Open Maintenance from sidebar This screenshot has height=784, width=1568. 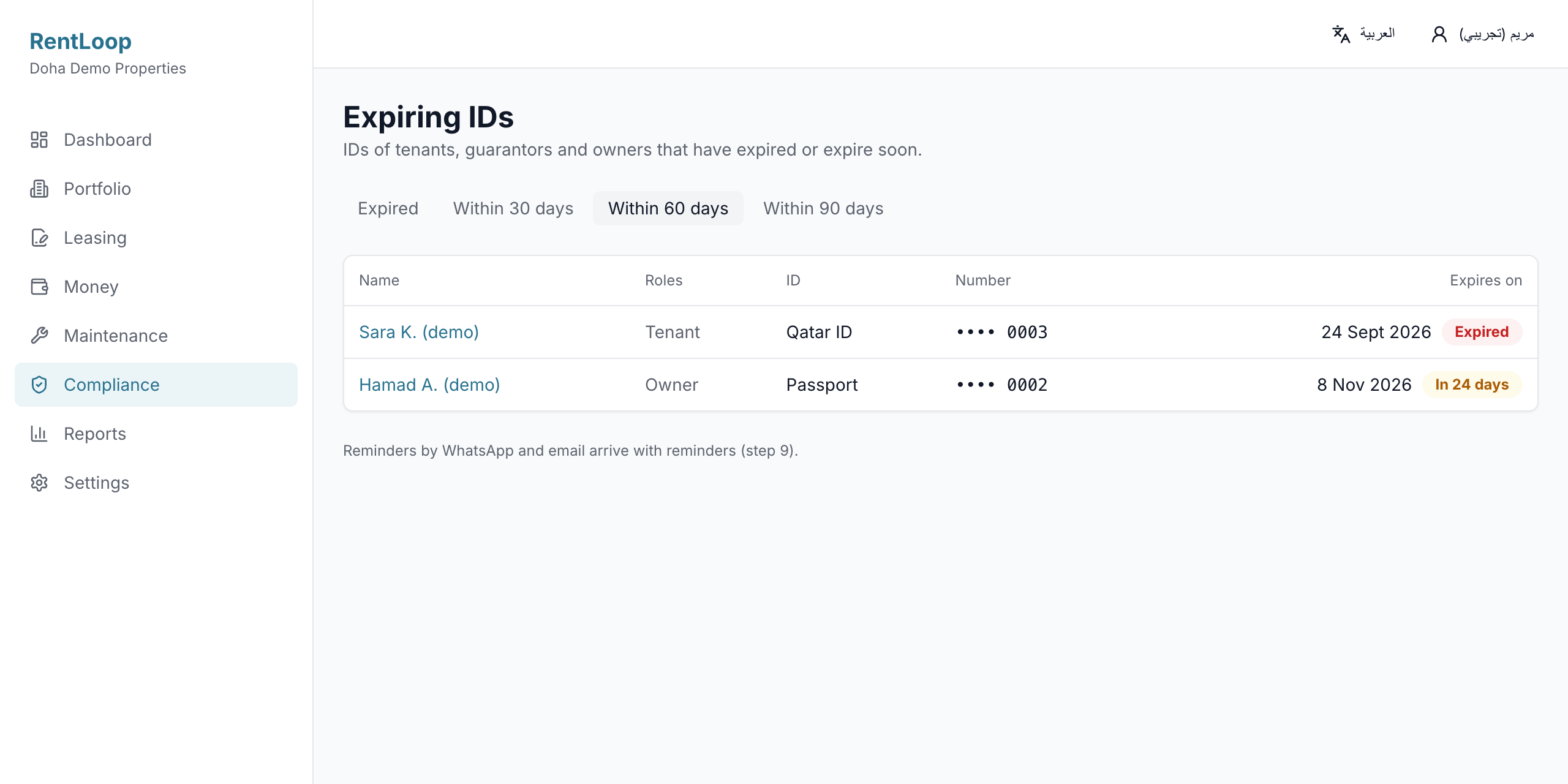[156, 336]
